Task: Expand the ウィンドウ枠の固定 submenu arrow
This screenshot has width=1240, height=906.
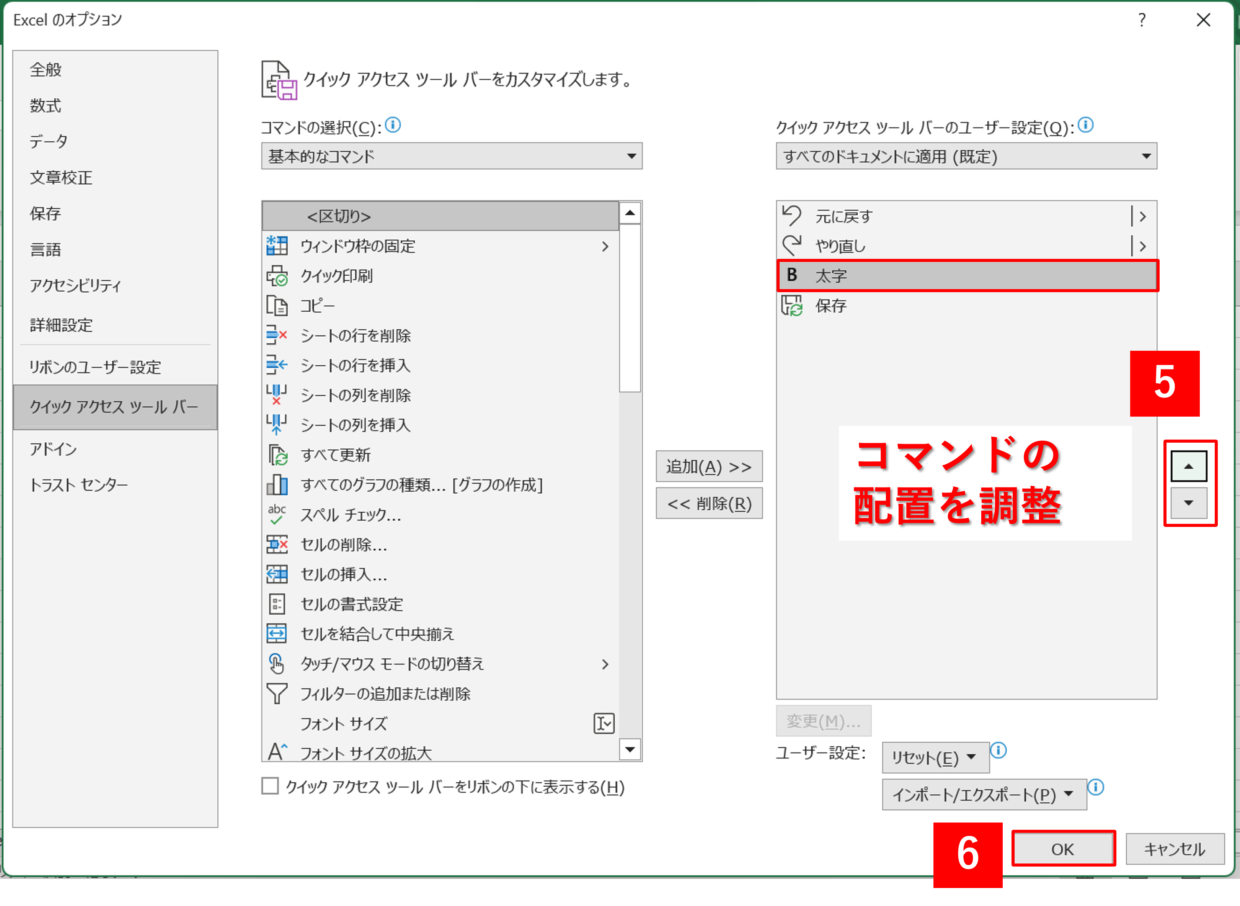Action: [605, 246]
